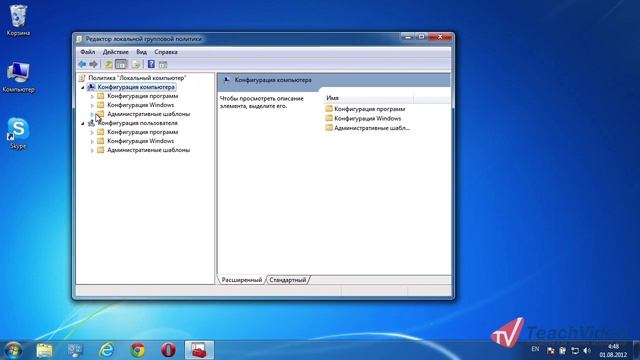Maximize the group policy editor window
Image resolution: width=640 pixels, height=360 pixels.
click(422, 37)
